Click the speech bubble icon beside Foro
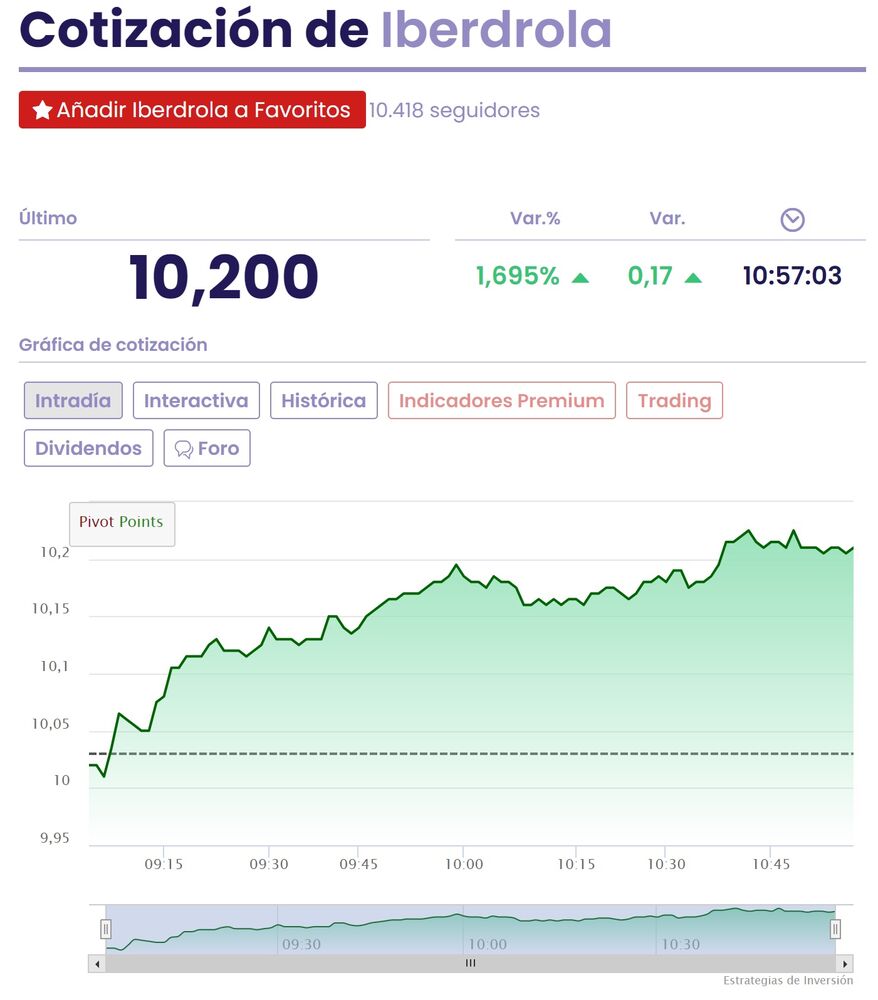Viewport: 878px width, 1000px height. coord(183,449)
